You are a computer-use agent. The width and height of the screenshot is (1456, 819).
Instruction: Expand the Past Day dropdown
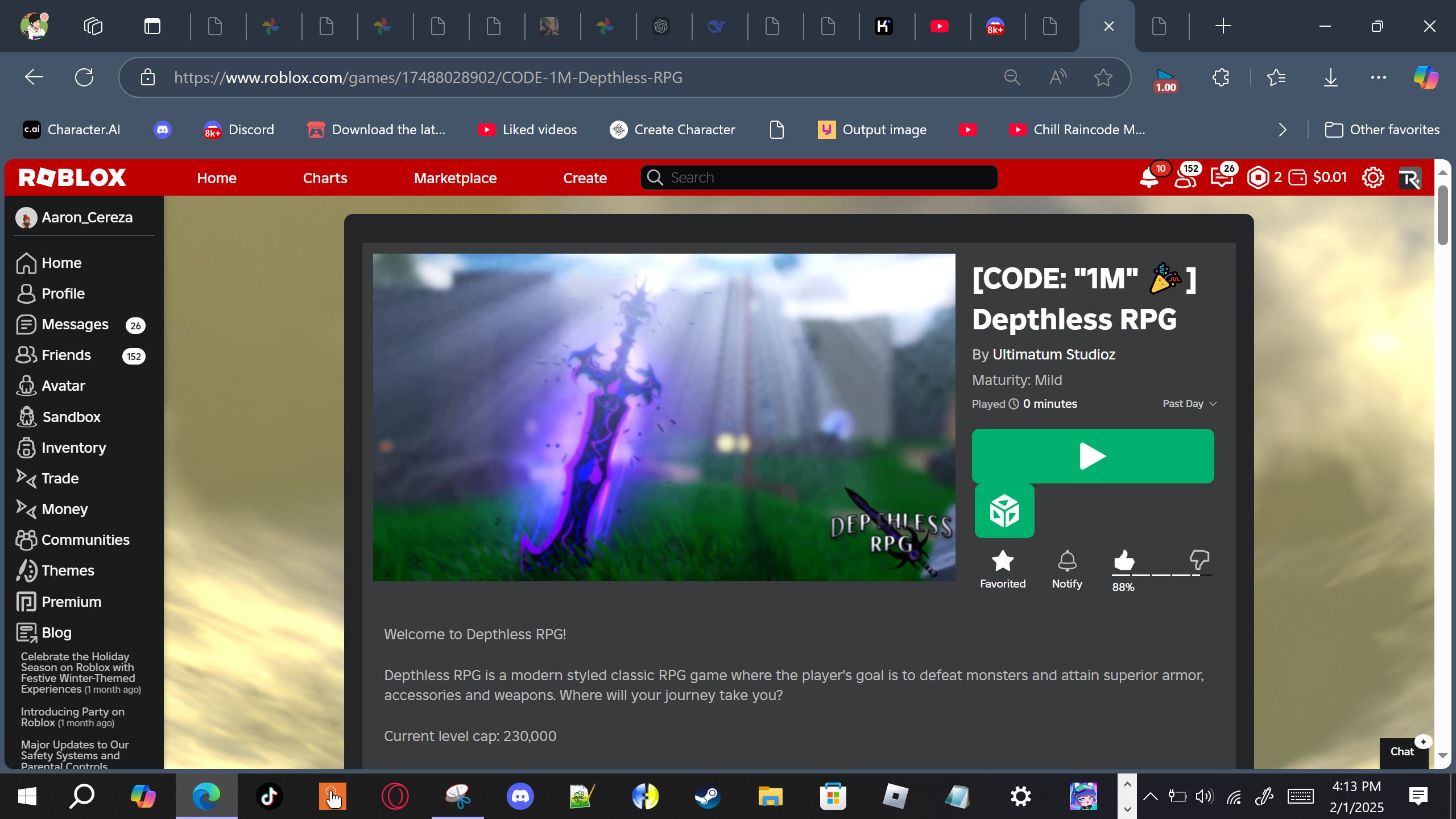(1189, 404)
